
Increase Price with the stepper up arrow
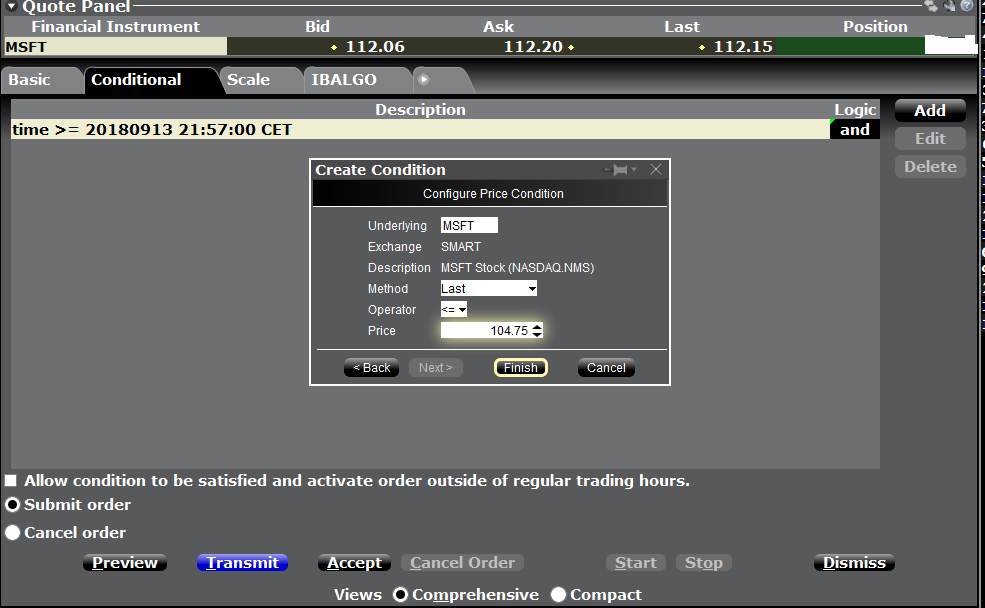coord(536,327)
